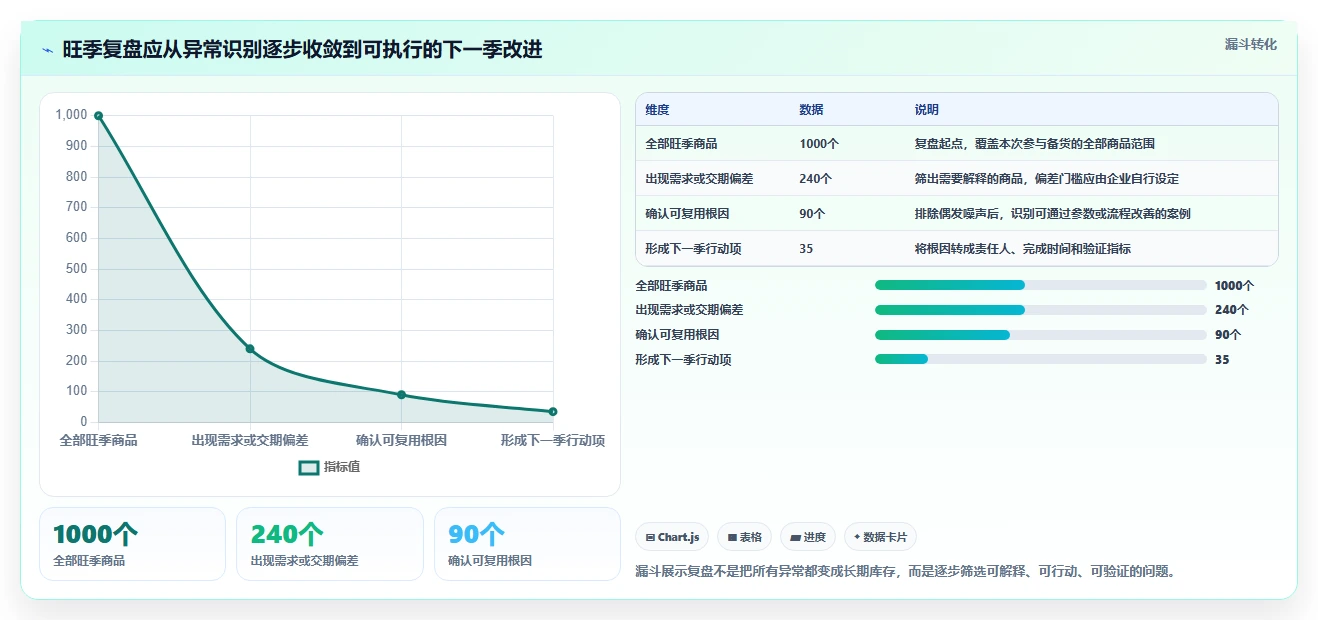Click the 出现需求或交期偏差 progress bar
This screenshot has height=620, width=1318.
click(1041, 310)
